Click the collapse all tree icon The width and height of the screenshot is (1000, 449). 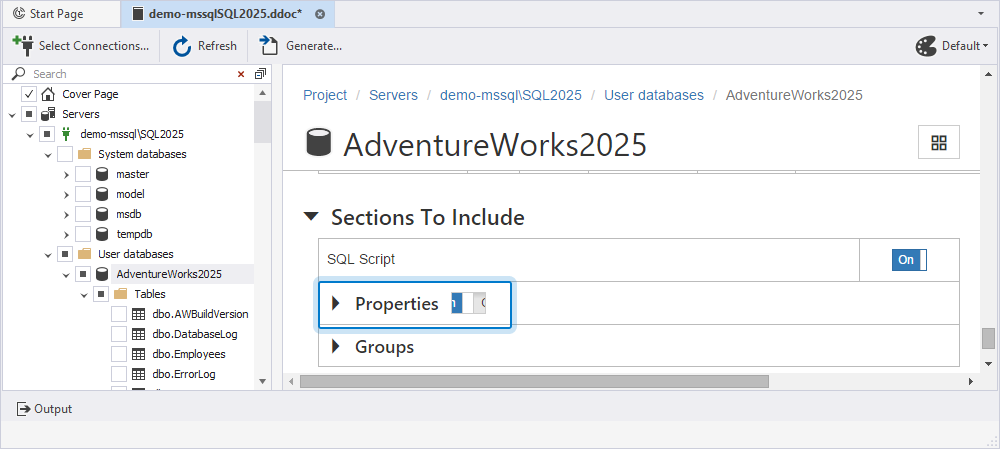pyautogui.click(x=260, y=74)
